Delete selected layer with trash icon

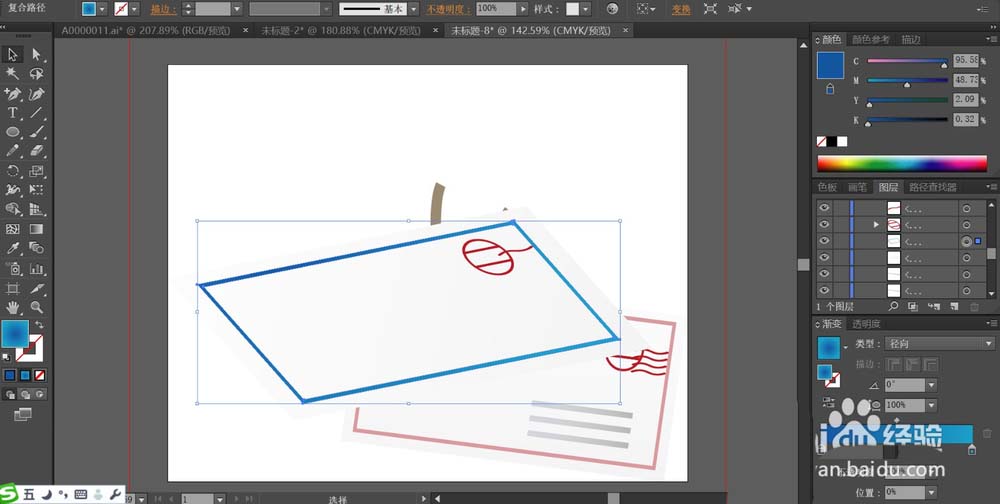974,307
